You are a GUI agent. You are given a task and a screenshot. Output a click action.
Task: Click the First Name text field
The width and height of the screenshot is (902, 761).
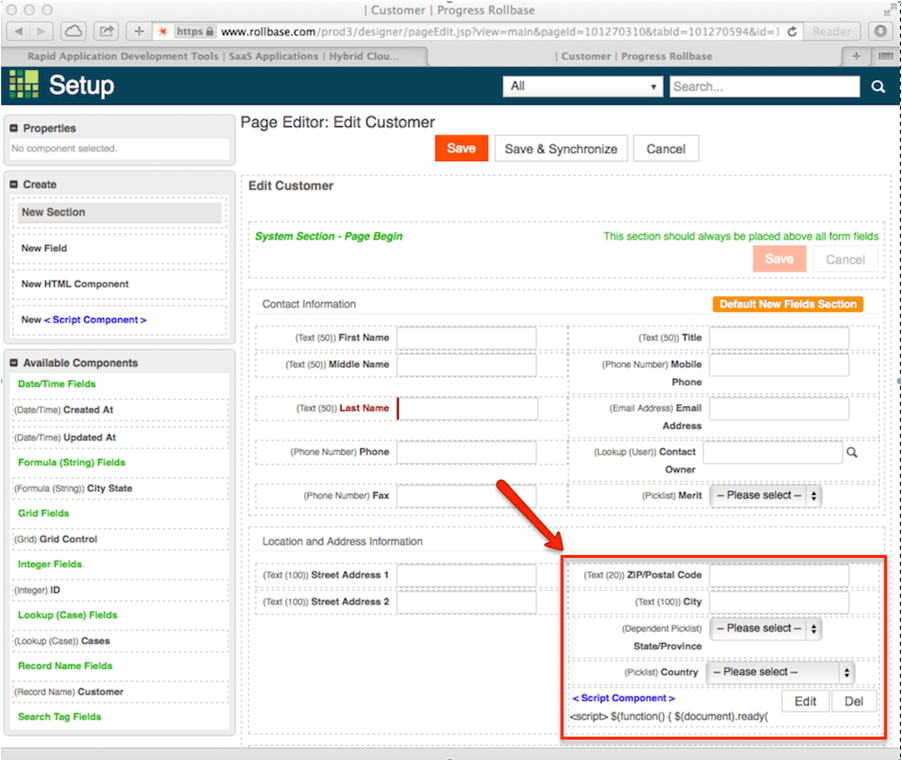tap(466, 338)
